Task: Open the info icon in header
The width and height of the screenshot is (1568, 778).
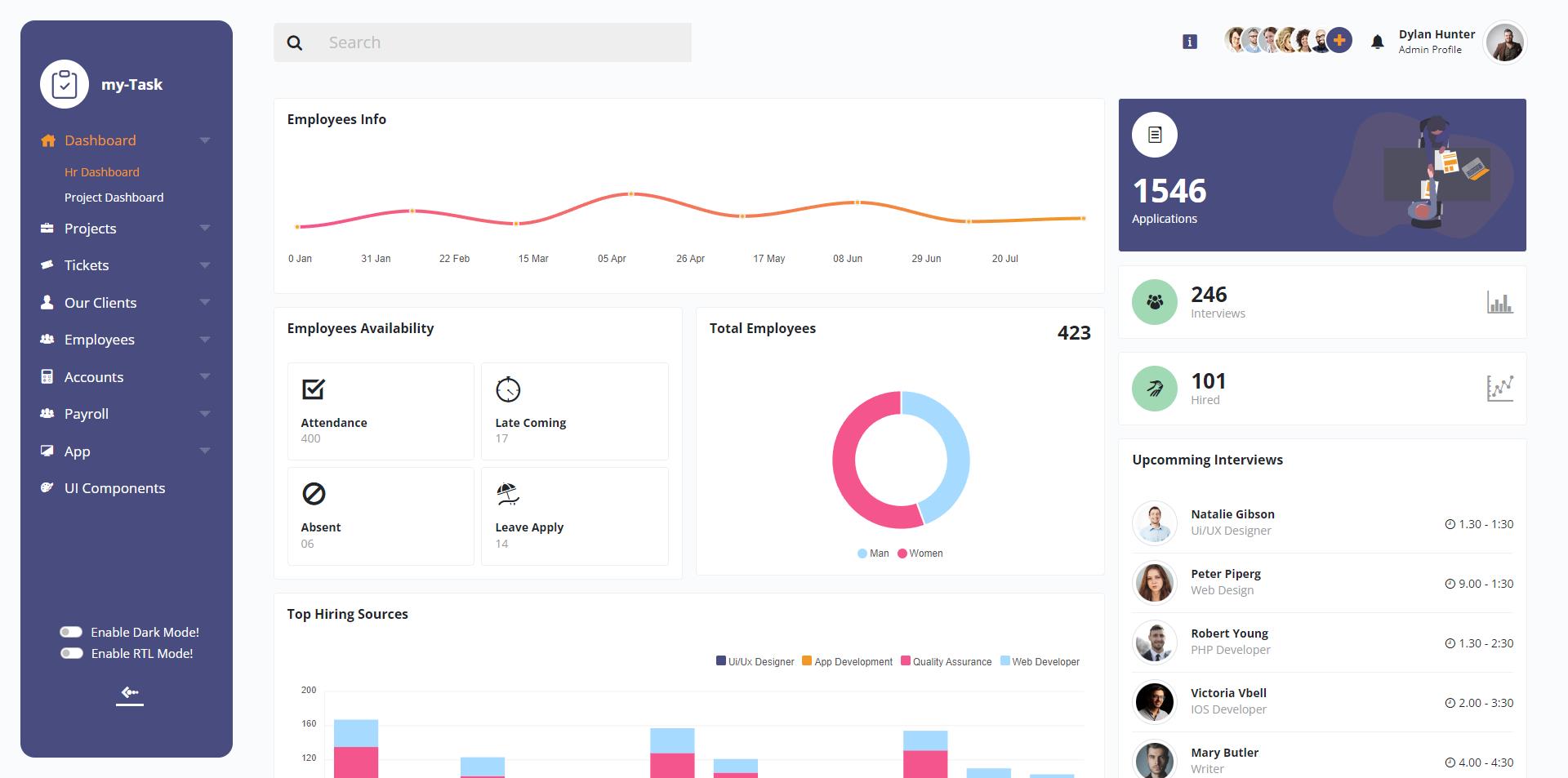Action: [1190, 42]
